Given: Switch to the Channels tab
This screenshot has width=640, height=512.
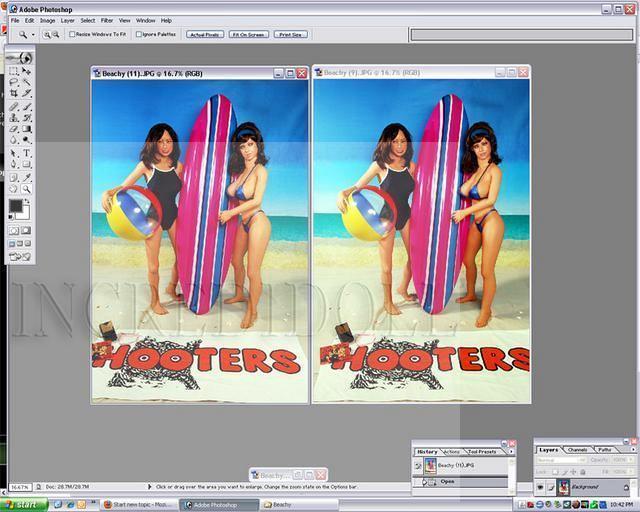Looking at the screenshot, I should pyautogui.click(x=578, y=450).
